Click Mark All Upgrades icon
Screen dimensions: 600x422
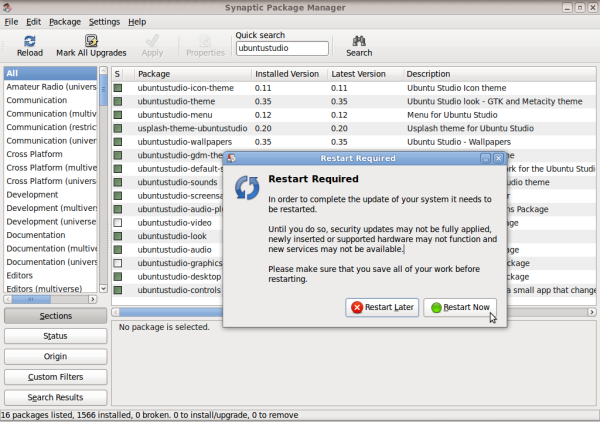coord(91,41)
